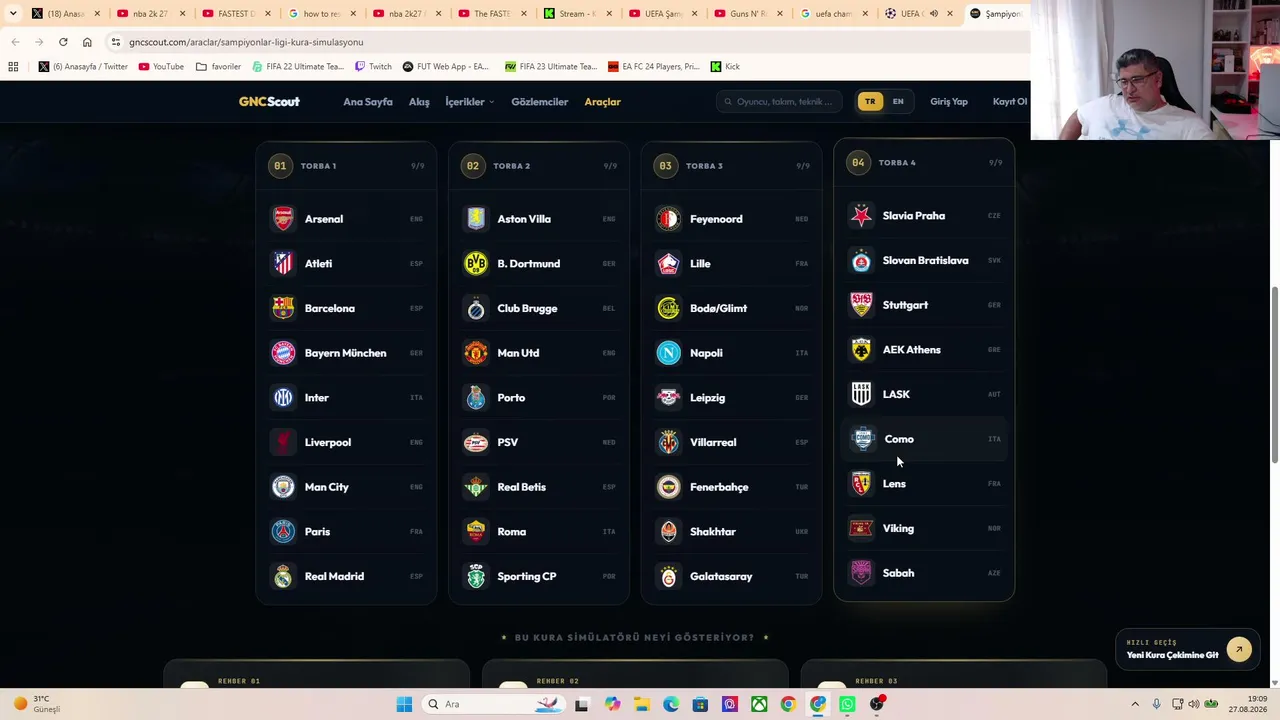
Task: Select the Slovan Bratislava team name
Action: coord(925,261)
